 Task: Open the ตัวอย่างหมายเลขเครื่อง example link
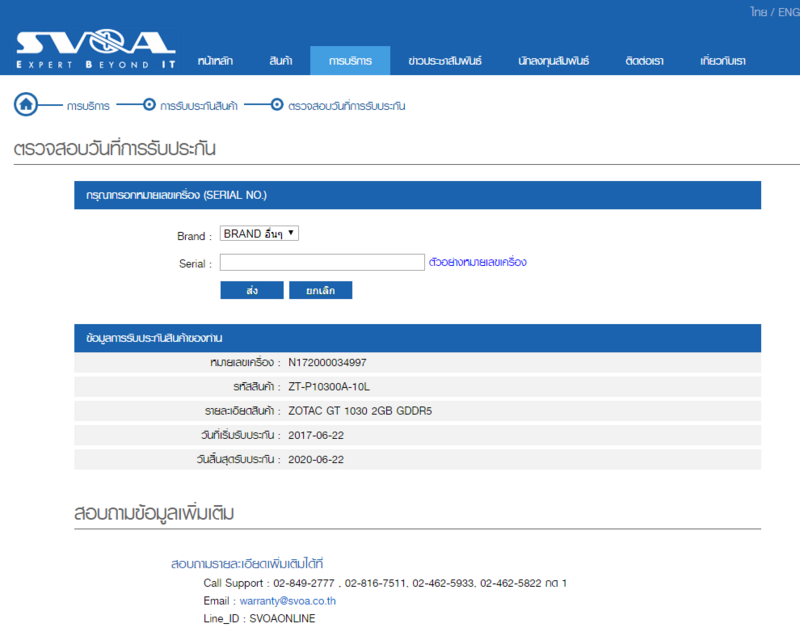pyautogui.click(x=478, y=262)
